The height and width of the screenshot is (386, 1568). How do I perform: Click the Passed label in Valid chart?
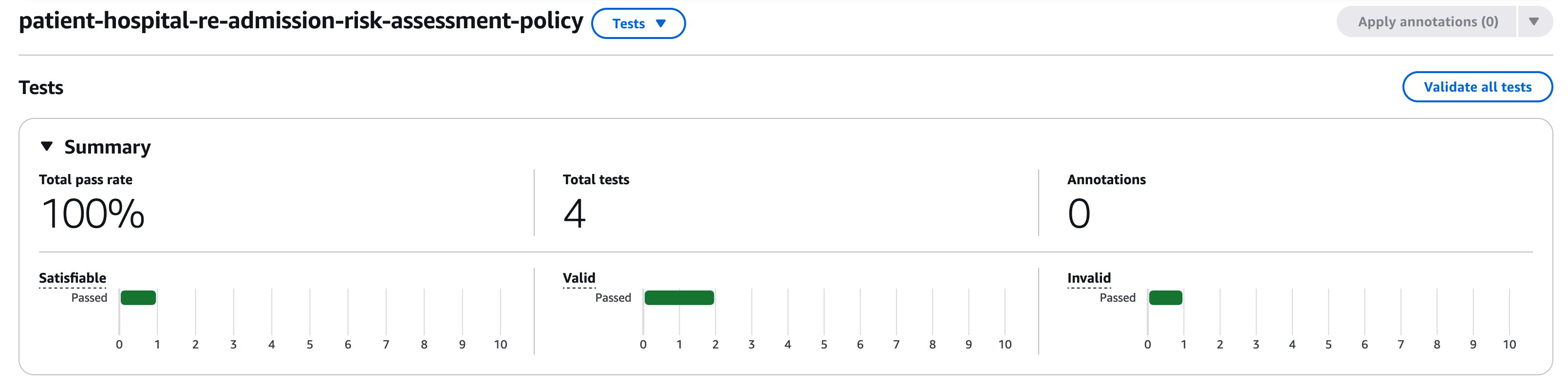click(613, 298)
